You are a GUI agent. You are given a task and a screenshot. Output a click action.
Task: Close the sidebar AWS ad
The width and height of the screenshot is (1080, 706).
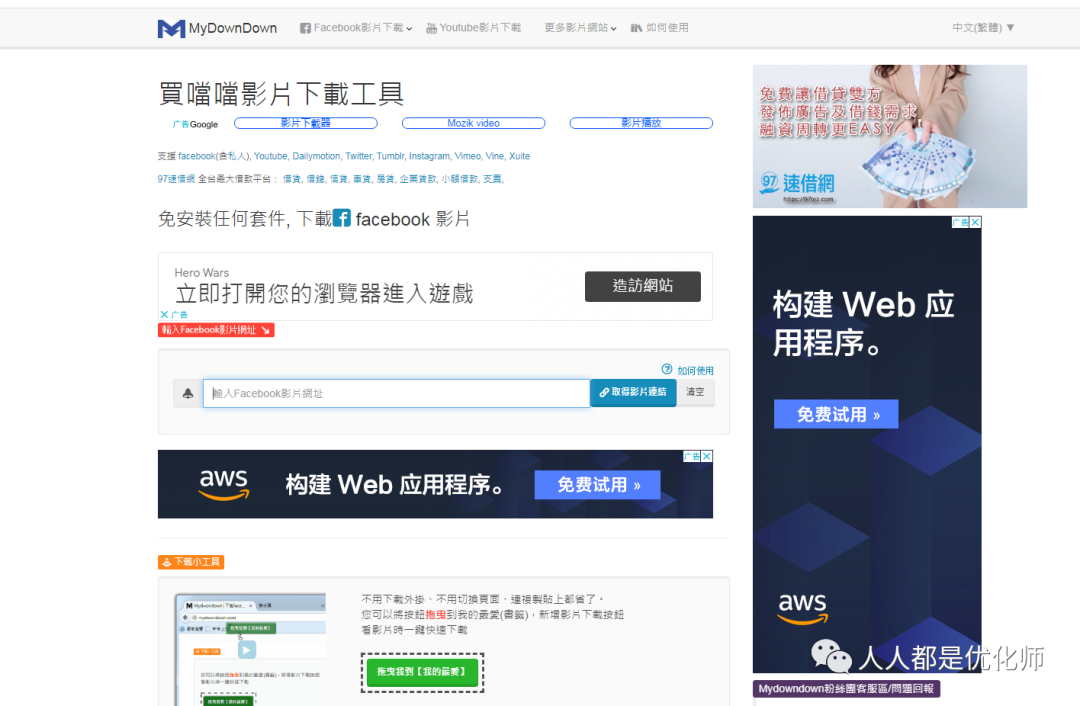[975, 222]
